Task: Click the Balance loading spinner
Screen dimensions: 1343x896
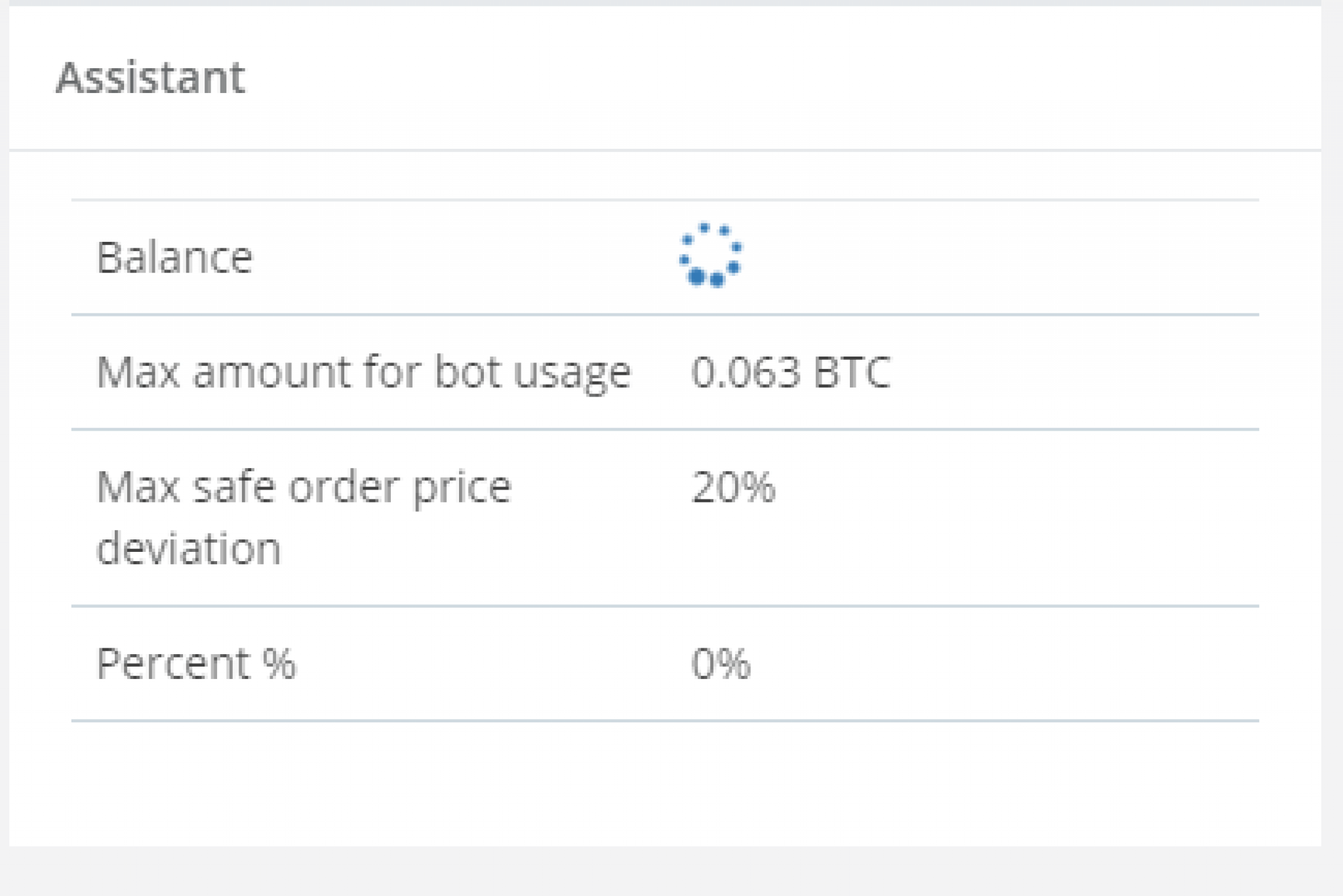Action: tap(711, 255)
